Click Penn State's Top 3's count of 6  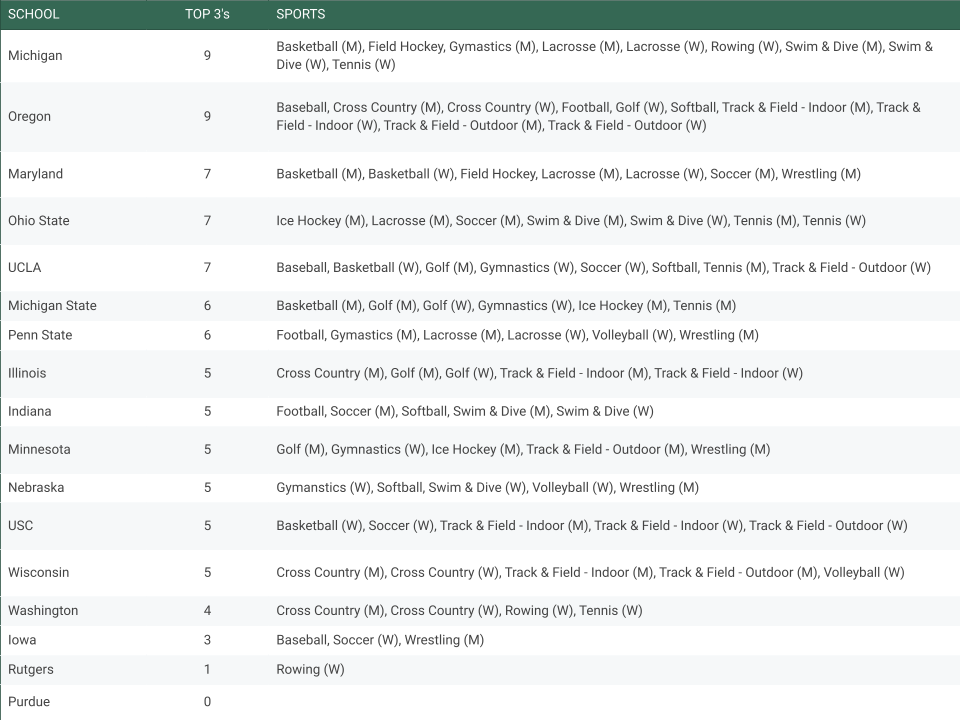point(207,335)
